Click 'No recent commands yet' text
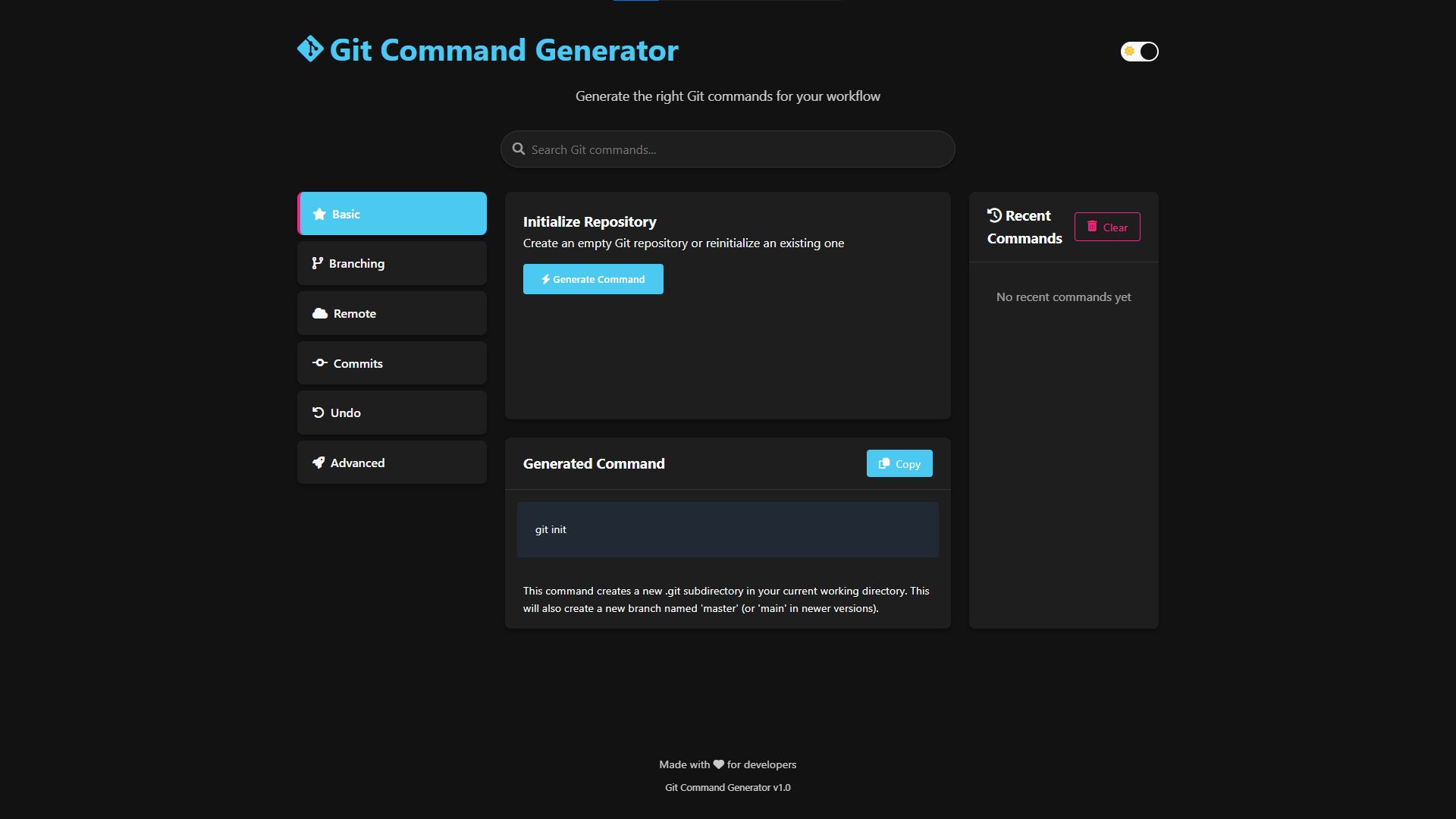The height and width of the screenshot is (819, 1456). [1063, 297]
